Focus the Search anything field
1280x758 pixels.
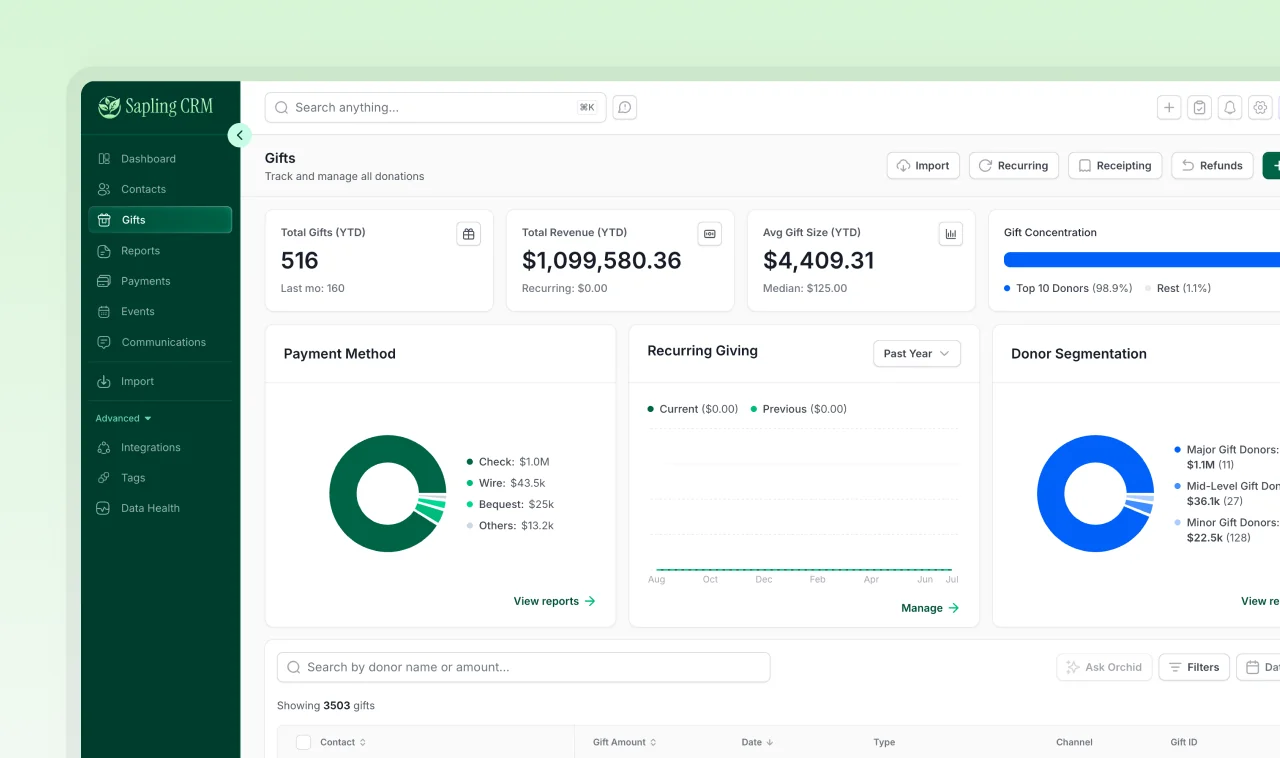click(x=435, y=108)
